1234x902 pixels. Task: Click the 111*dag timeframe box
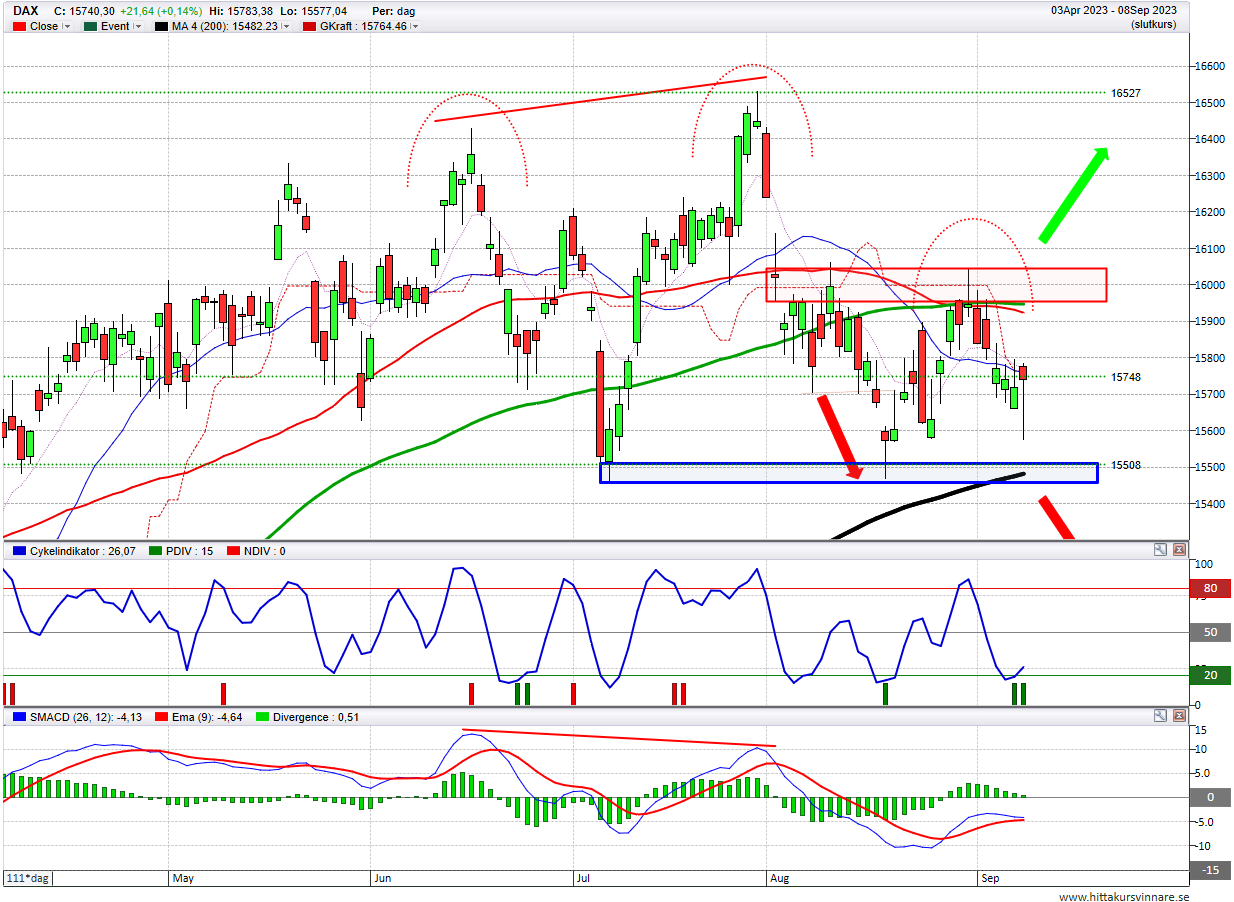(27, 879)
